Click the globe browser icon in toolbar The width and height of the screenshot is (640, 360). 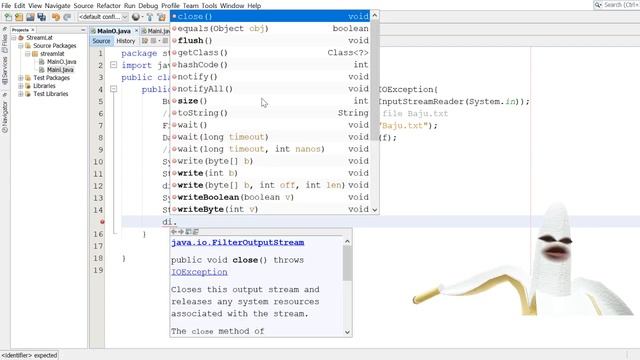136,17
